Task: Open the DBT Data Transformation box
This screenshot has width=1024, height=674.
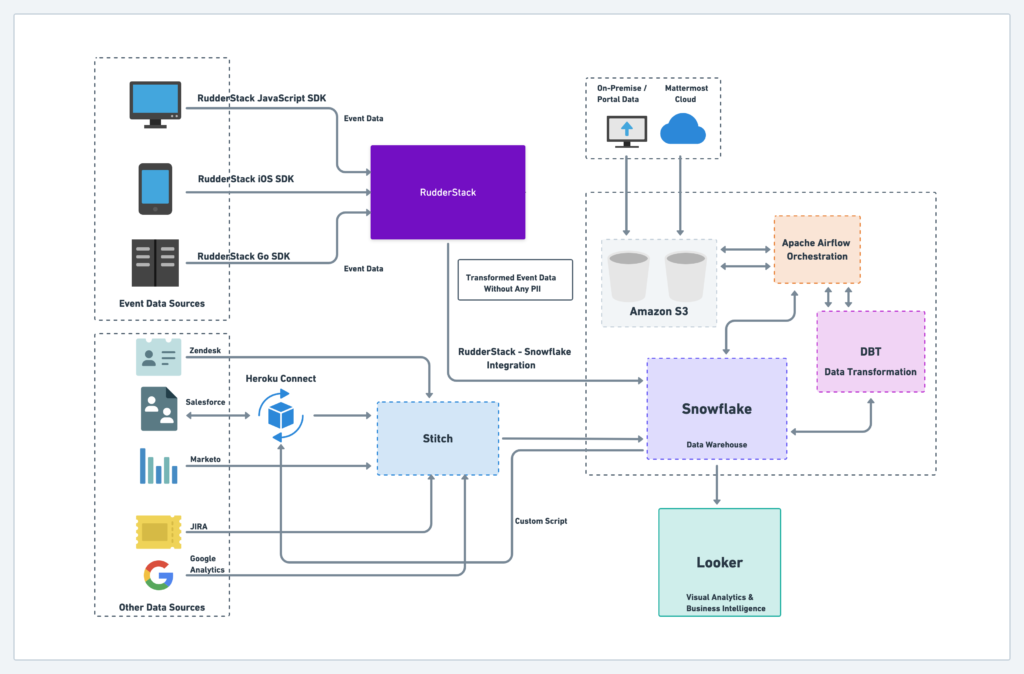Action: click(x=870, y=351)
